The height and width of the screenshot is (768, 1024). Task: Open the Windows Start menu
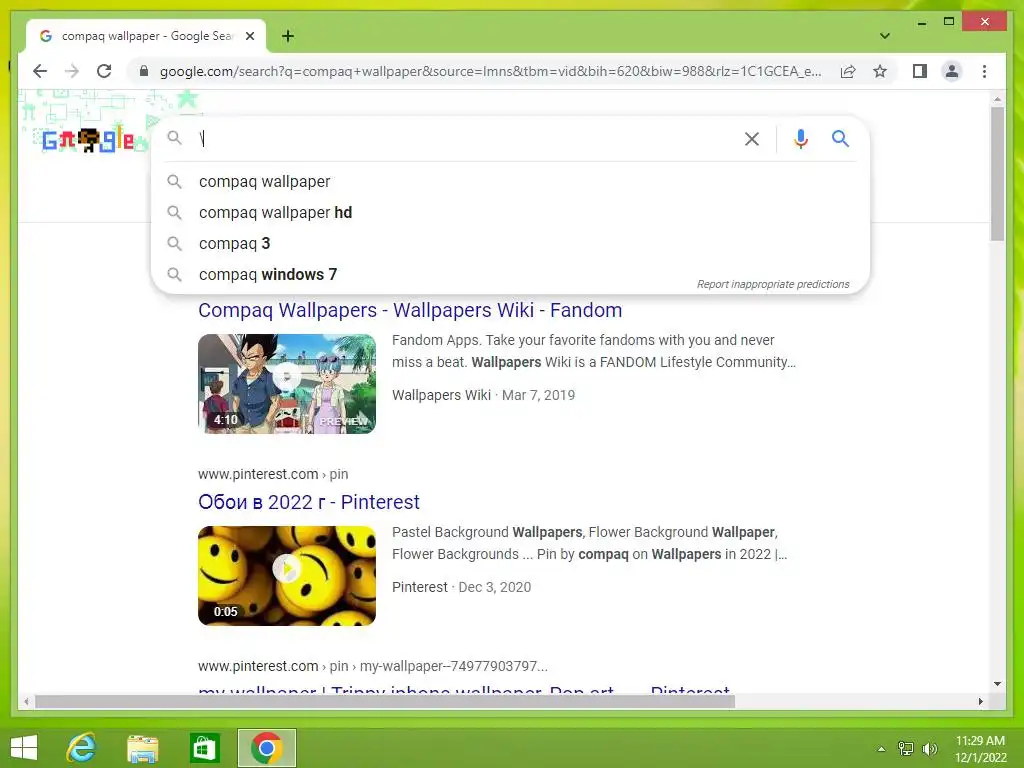pyautogui.click(x=24, y=748)
